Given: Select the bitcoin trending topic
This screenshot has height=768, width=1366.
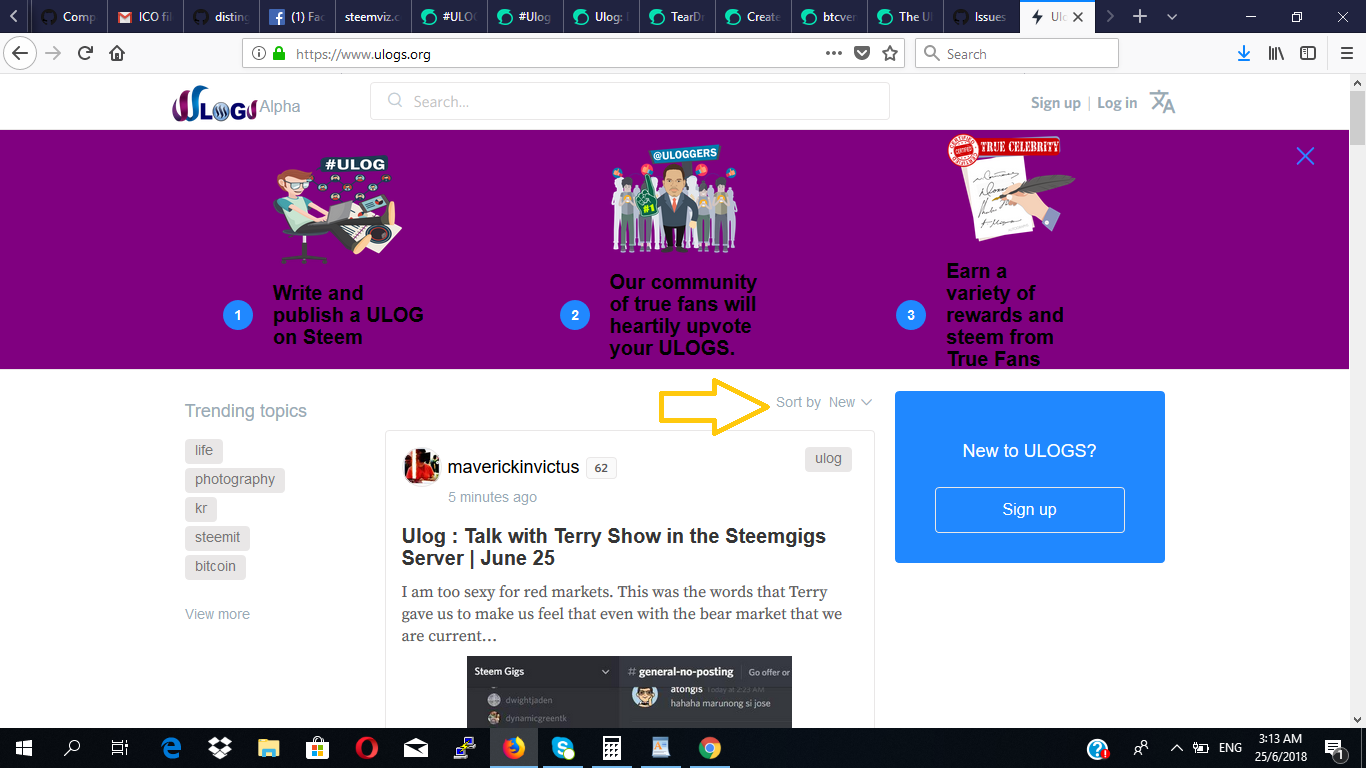Looking at the screenshot, I should 215,567.
